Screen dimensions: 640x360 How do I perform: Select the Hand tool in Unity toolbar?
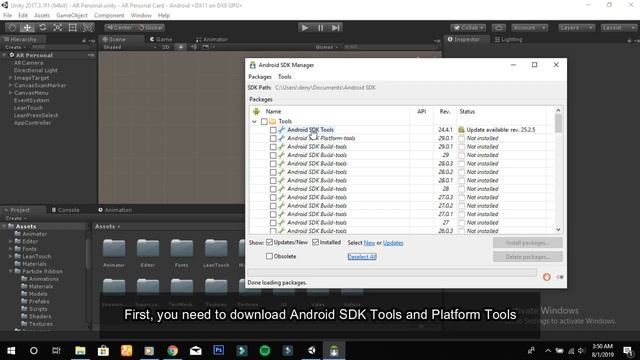click(x=12, y=27)
